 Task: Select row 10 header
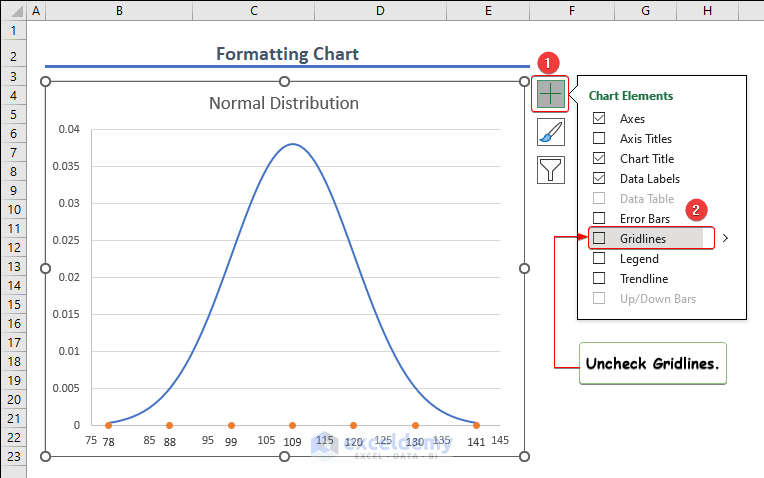point(13,209)
